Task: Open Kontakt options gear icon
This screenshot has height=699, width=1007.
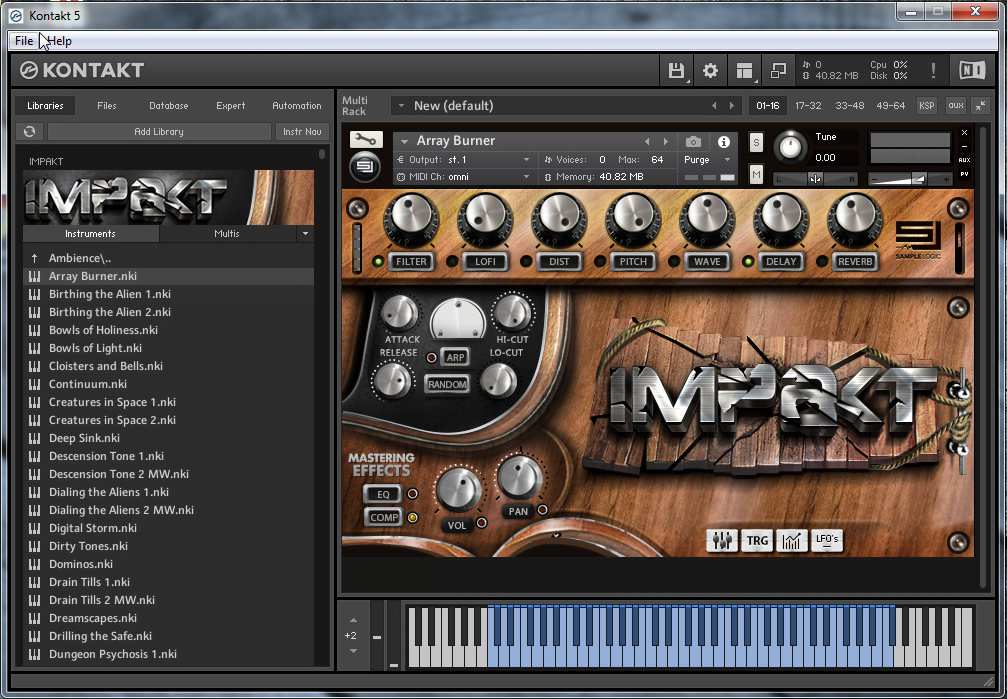Action: point(710,71)
